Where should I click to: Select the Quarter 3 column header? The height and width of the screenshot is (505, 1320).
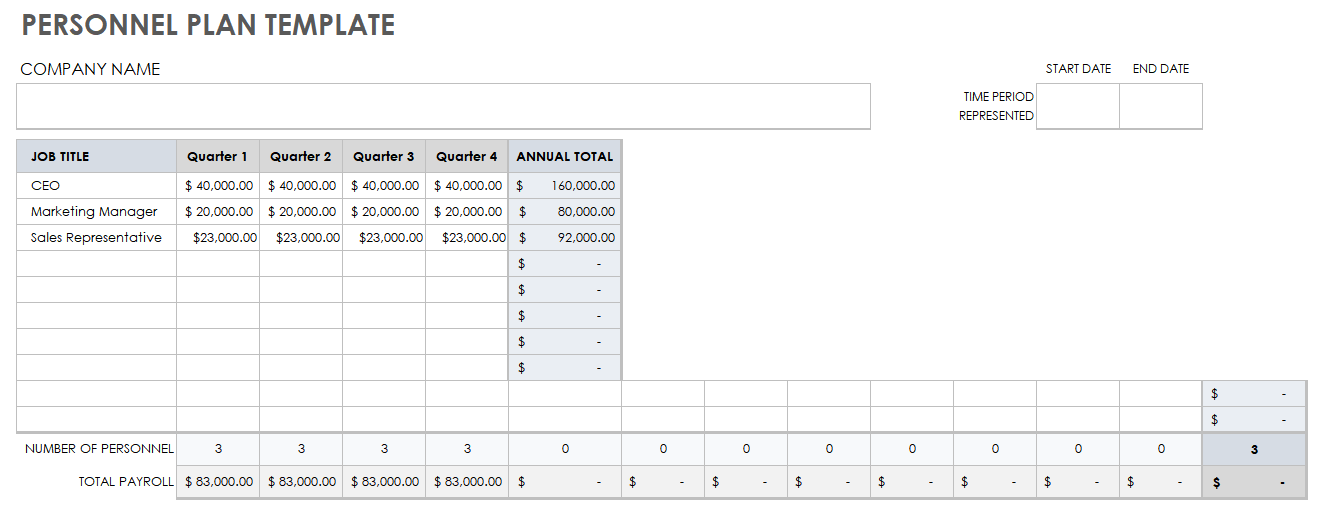coord(384,157)
